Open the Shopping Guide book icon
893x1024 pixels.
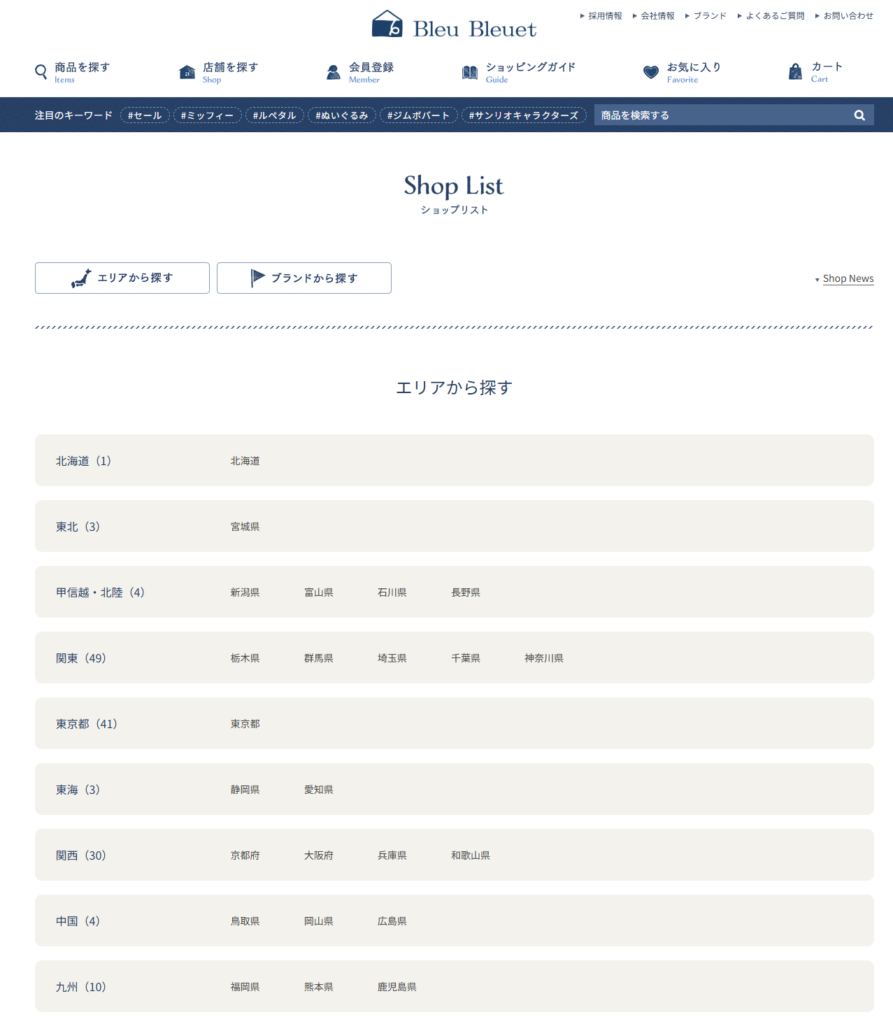[470, 72]
